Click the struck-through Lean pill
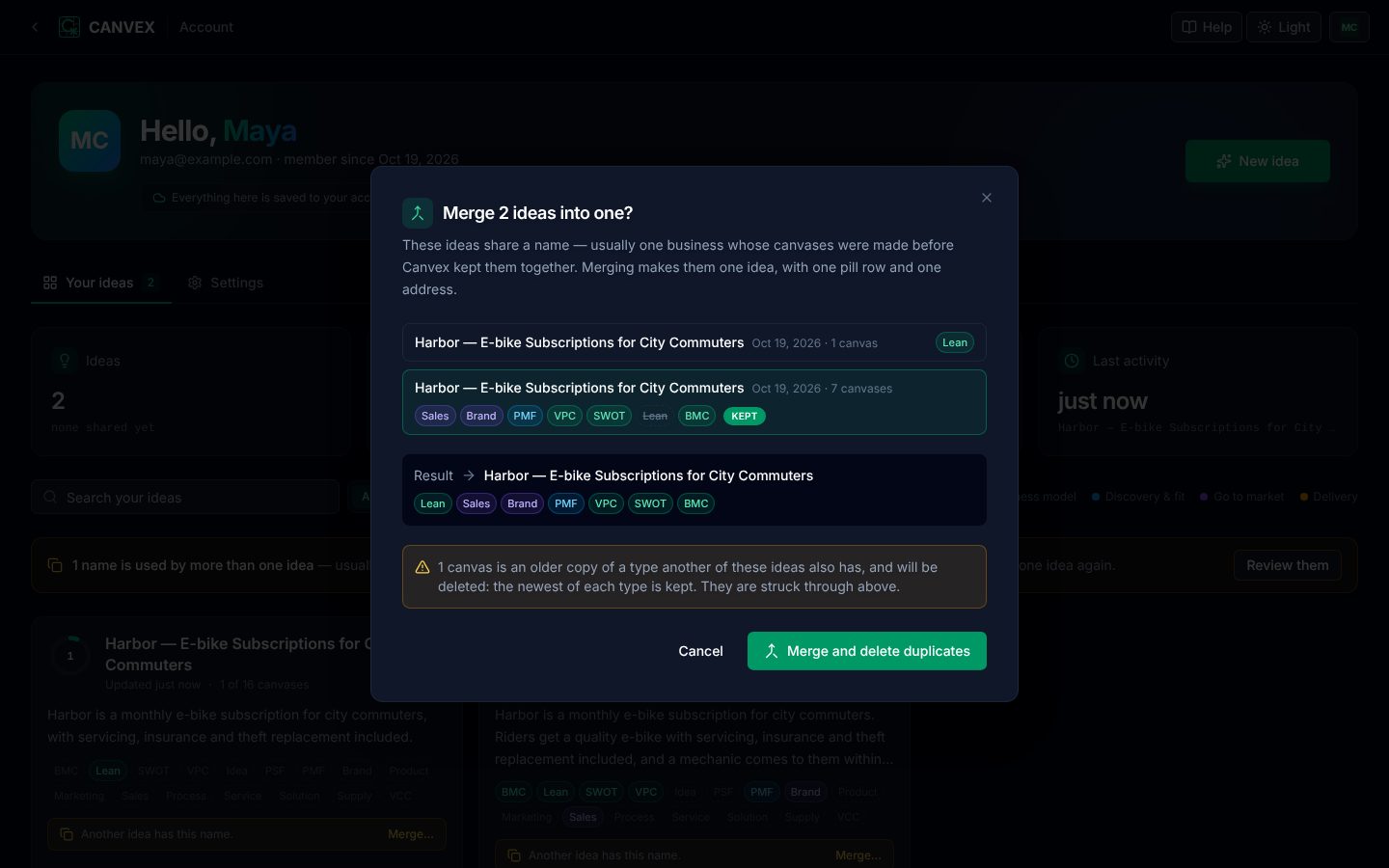The height and width of the screenshot is (868, 1389). (655, 416)
